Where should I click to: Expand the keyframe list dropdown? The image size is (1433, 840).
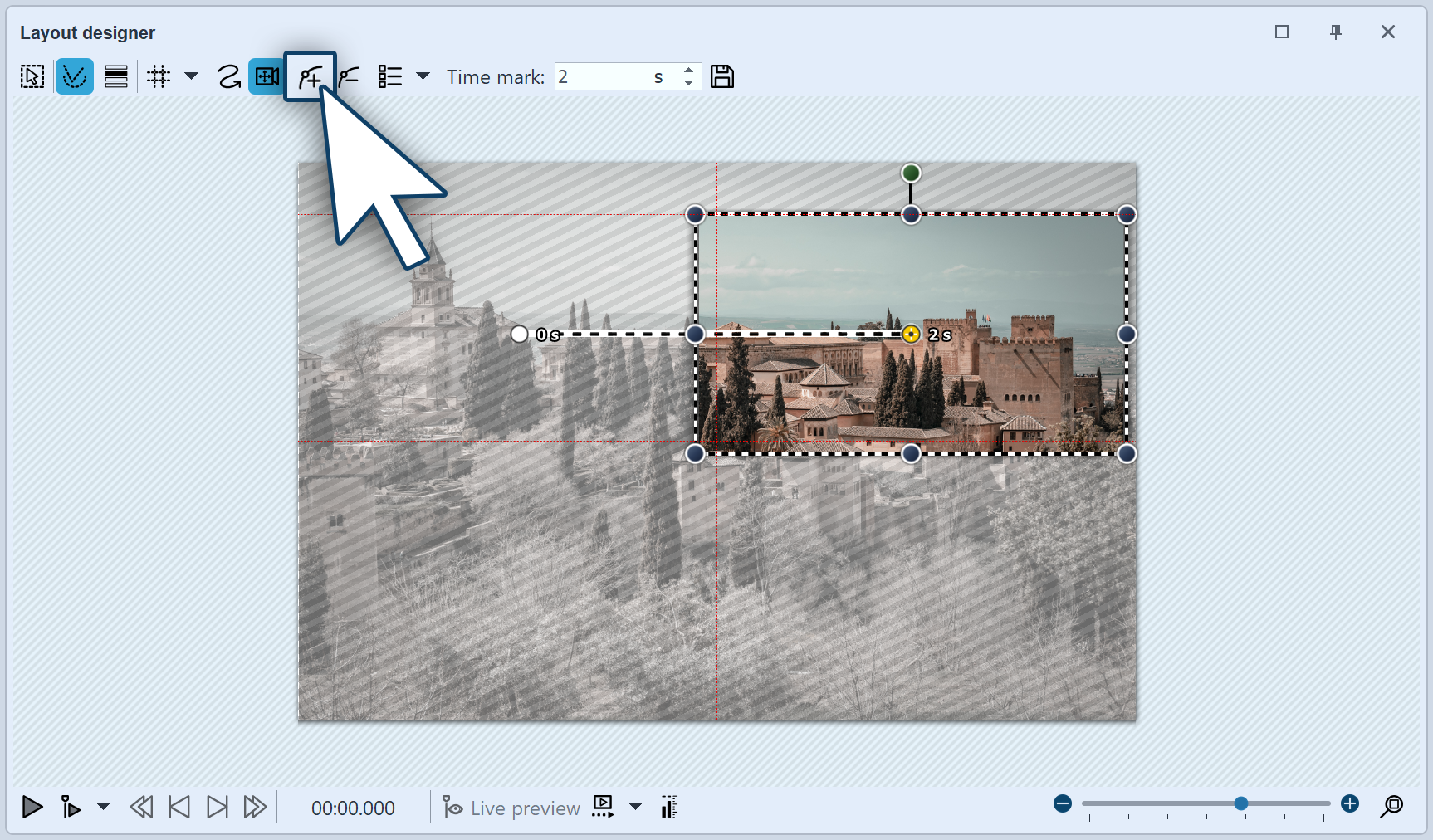(x=423, y=76)
